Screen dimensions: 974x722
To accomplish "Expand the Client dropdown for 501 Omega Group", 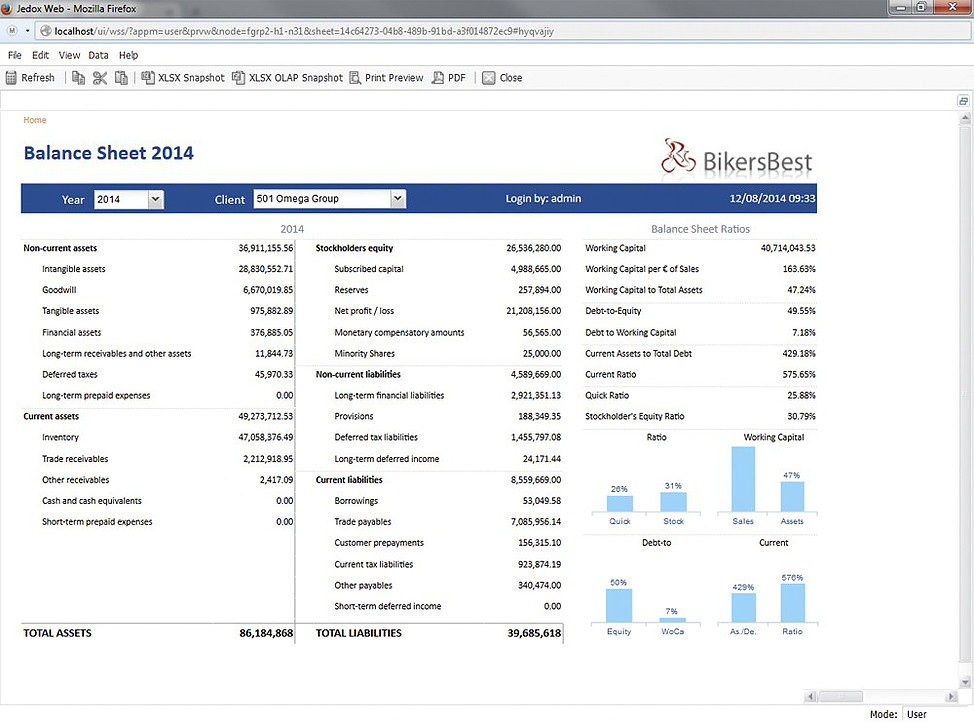I will point(398,199).
